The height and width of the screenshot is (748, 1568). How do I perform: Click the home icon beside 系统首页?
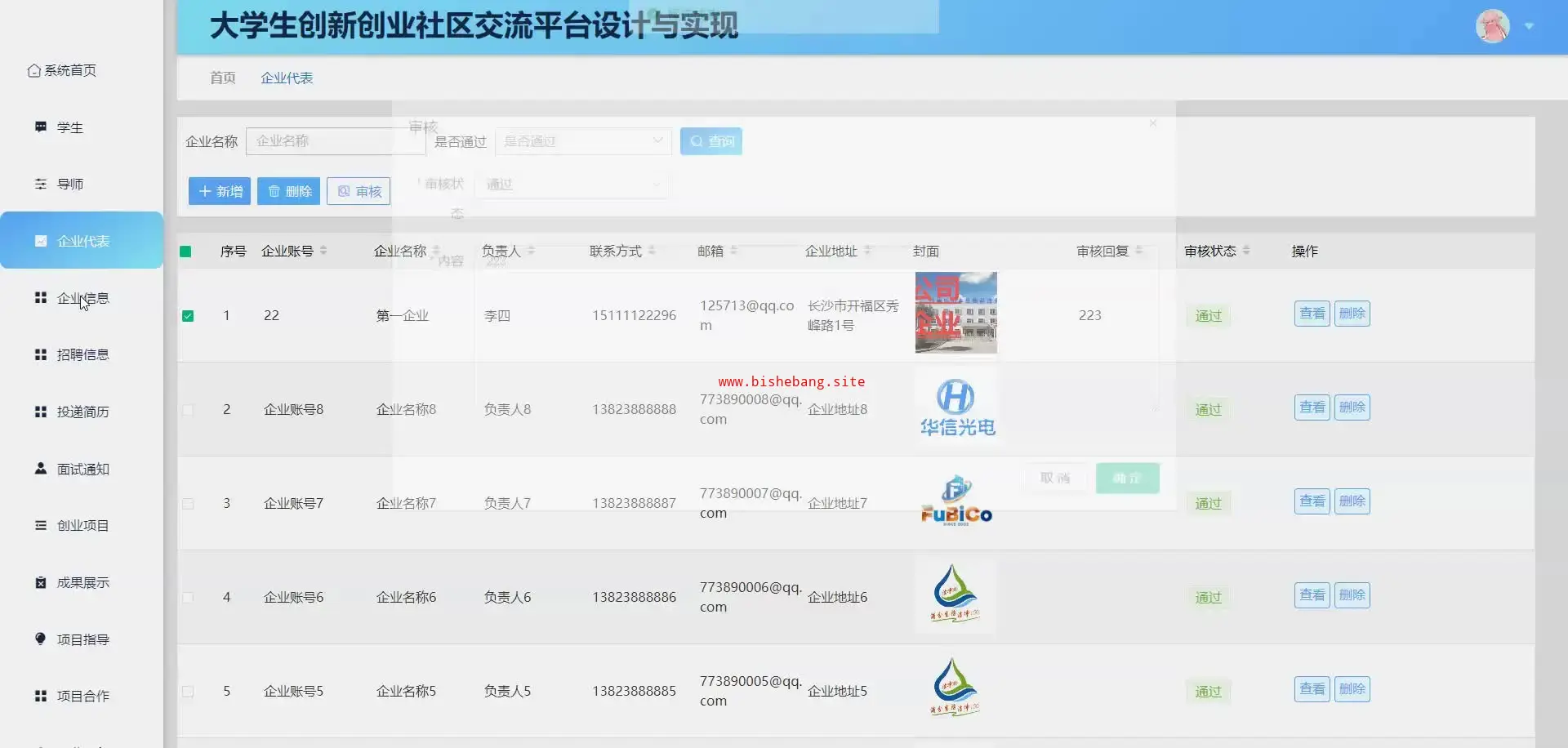(33, 71)
